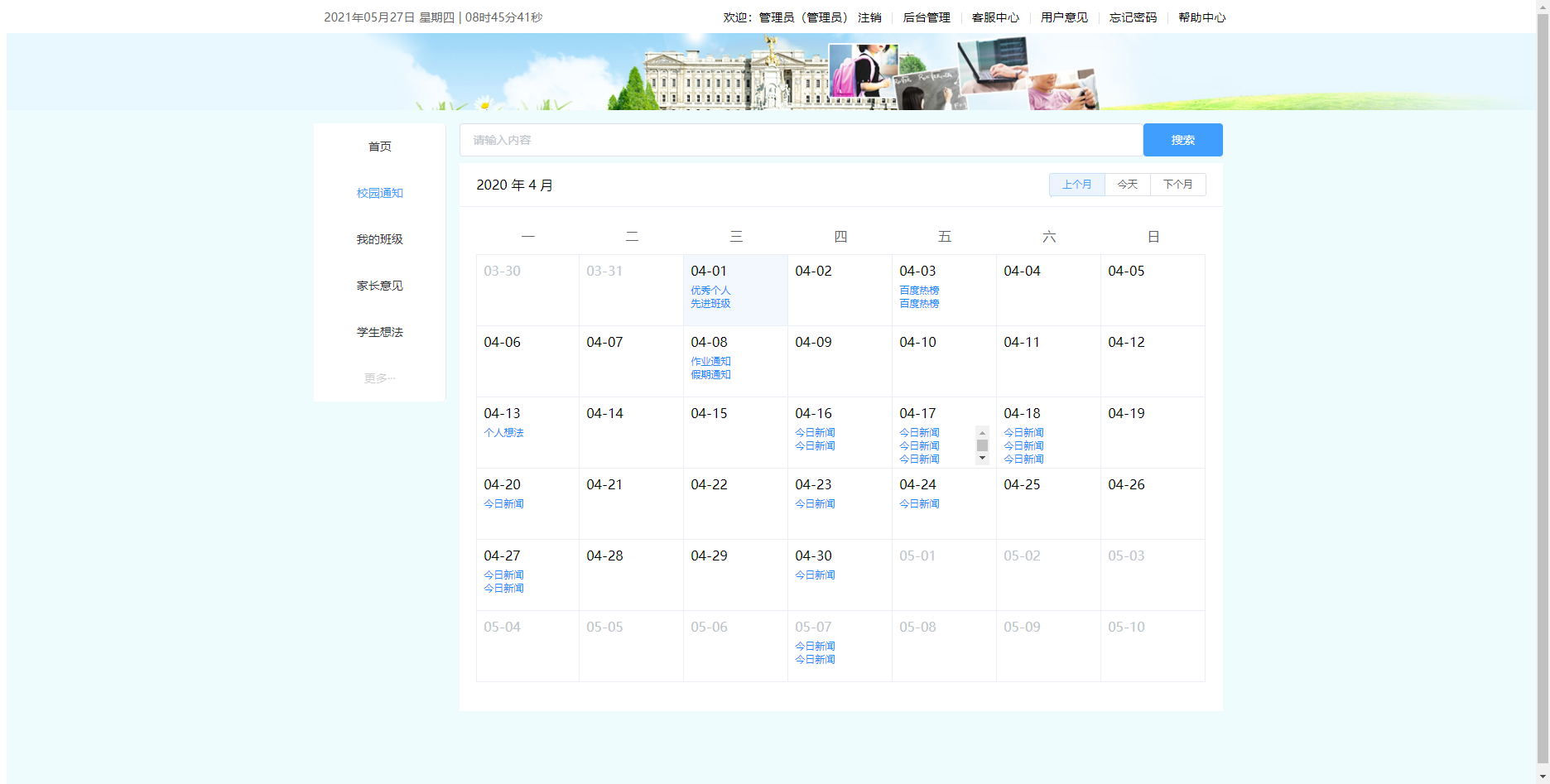This screenshot has height=784, width=1550.
Task: Click the 2020 年 4 月 calendar title
Action: tap(514, 185)
